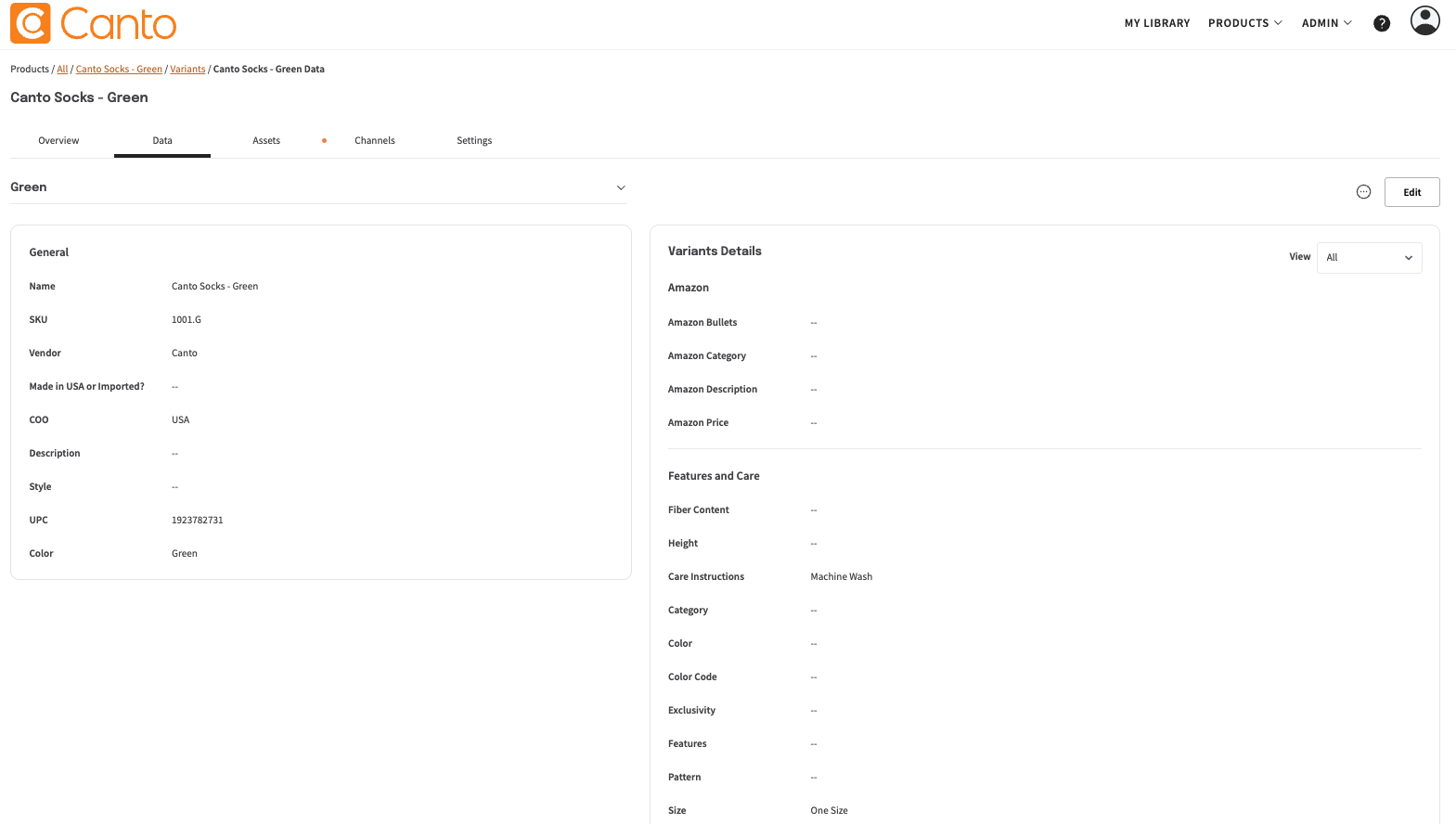
Task: Click the orange dot indicator next to Assets
Action: 324,141
